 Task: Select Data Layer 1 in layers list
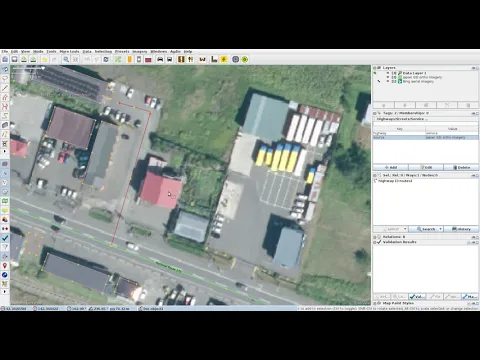414,73
